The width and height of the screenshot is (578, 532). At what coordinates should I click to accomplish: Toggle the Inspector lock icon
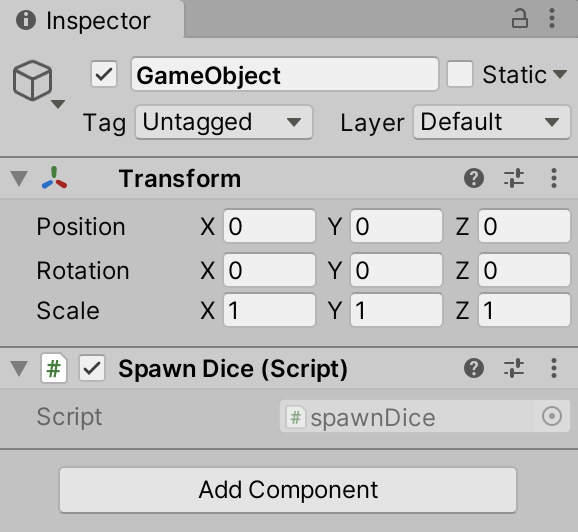pos(519,19)
